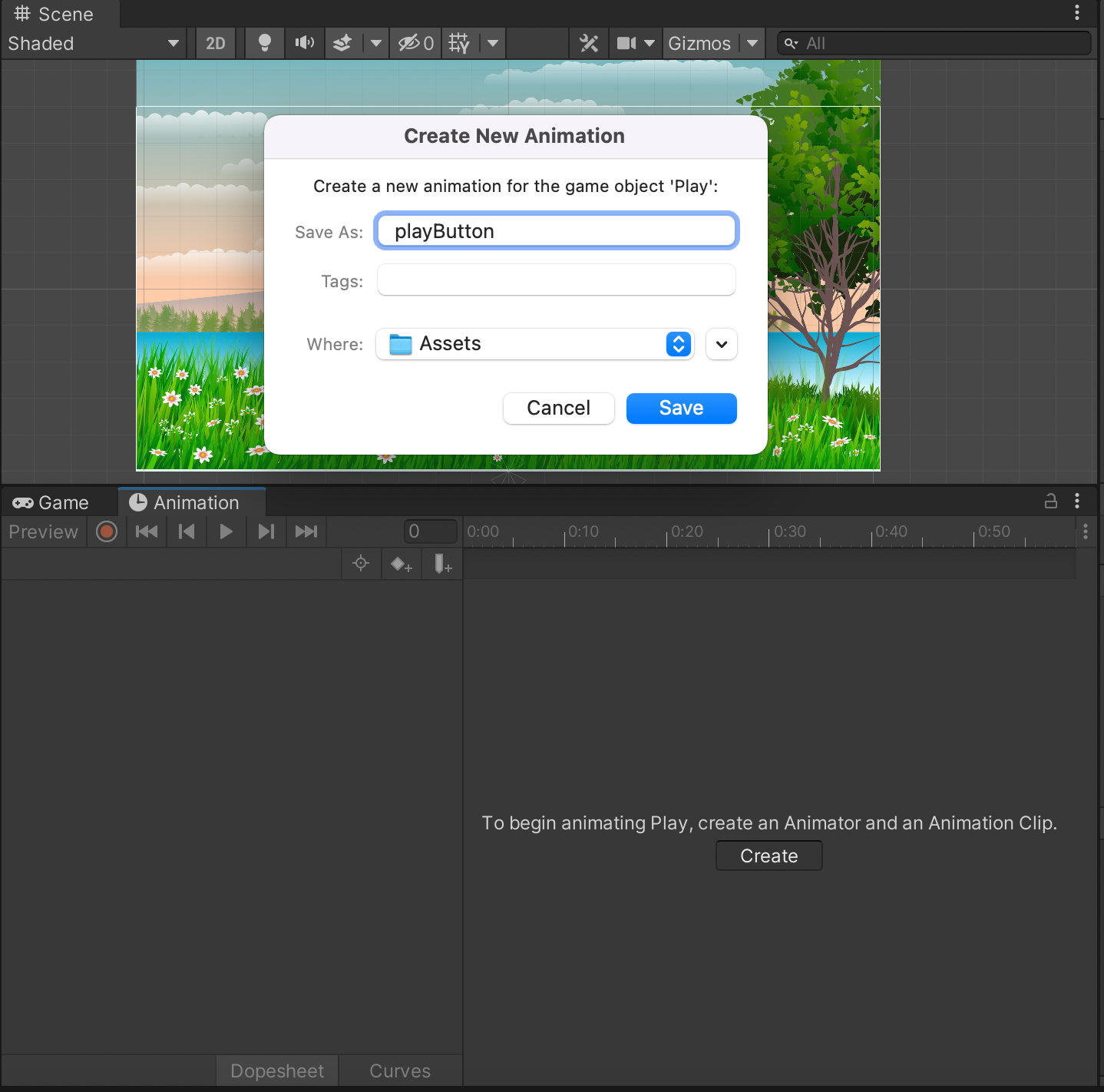The image size is (1104, 1092).
Task: Enable animation keyframe recording mode
Action: [x=107, y=531]
